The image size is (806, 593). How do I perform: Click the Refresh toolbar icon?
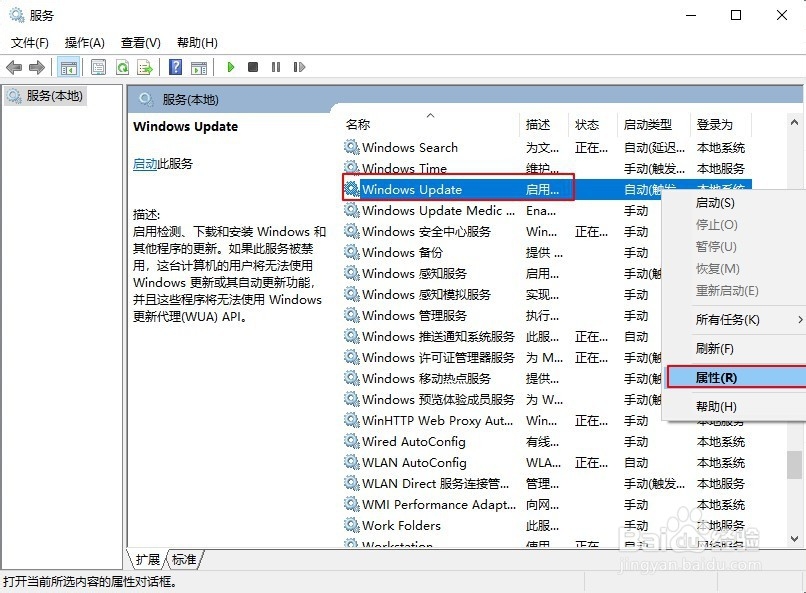coord(123,67)
